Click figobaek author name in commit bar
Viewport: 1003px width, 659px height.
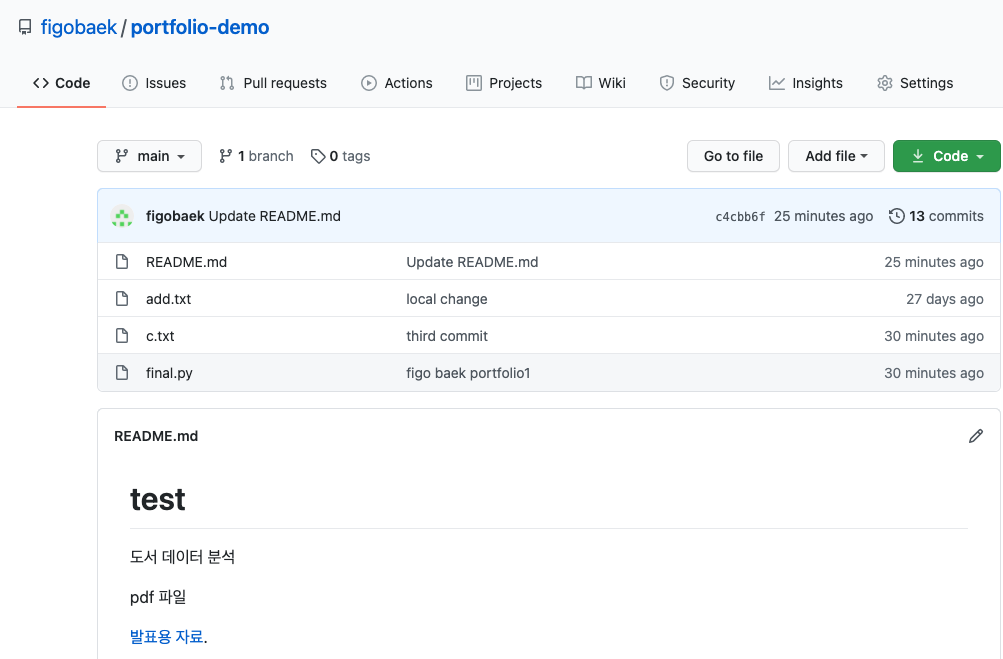point(175,216)
